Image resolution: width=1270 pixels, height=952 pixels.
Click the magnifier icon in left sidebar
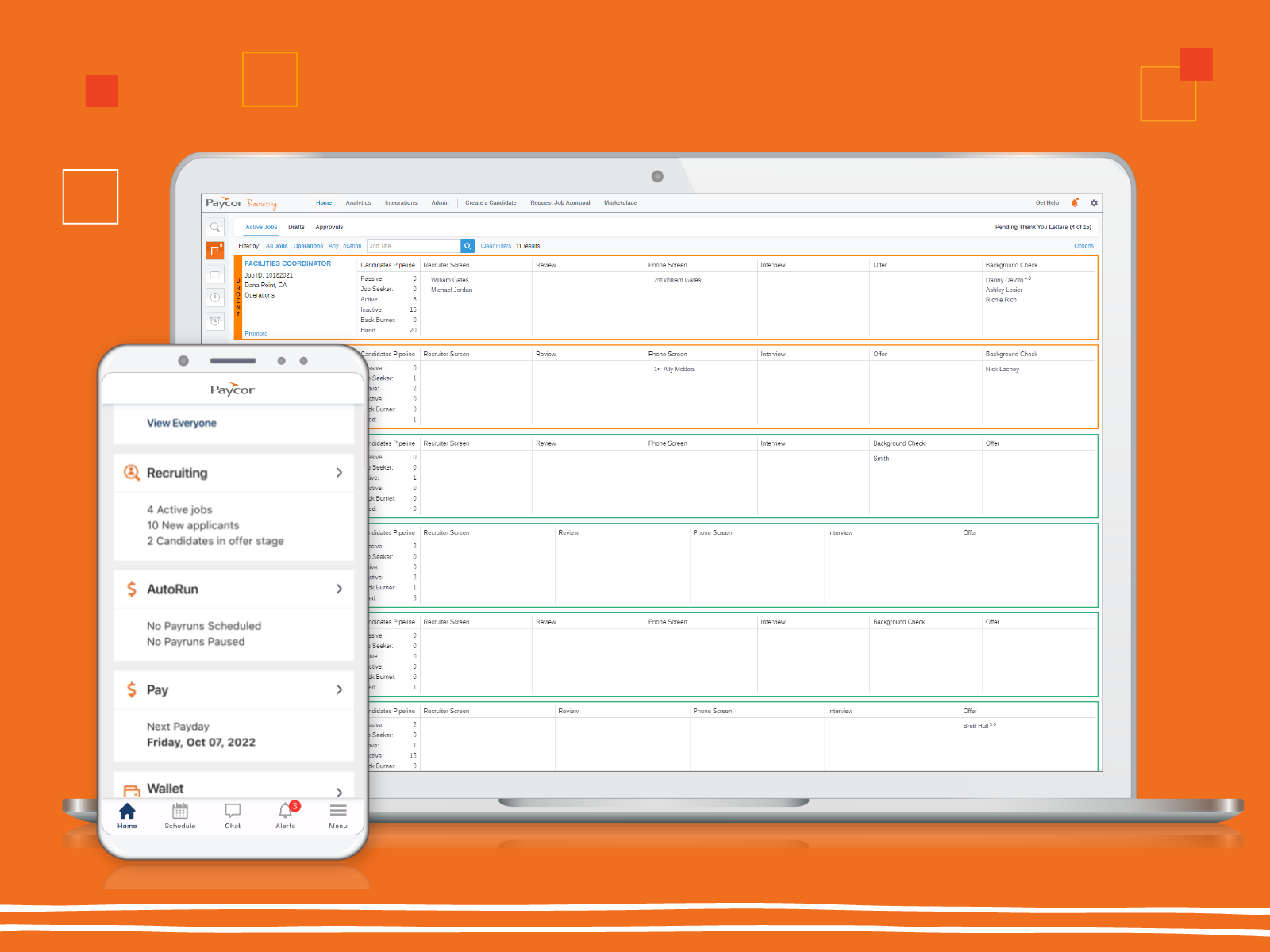pyautogui.click(x=215, y=228)
